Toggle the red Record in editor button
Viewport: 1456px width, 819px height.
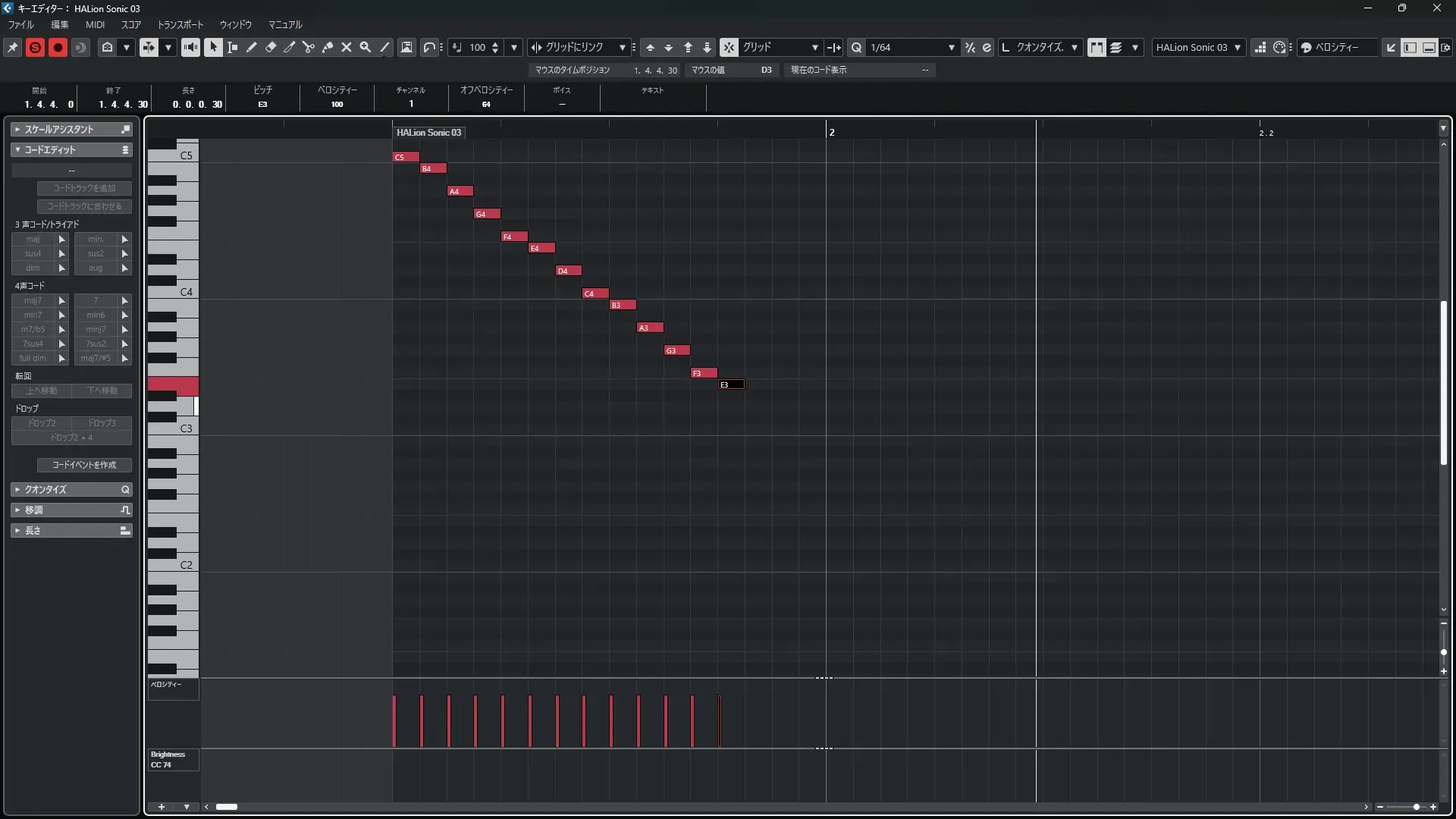pyautogui.click(x=58, y=47)
